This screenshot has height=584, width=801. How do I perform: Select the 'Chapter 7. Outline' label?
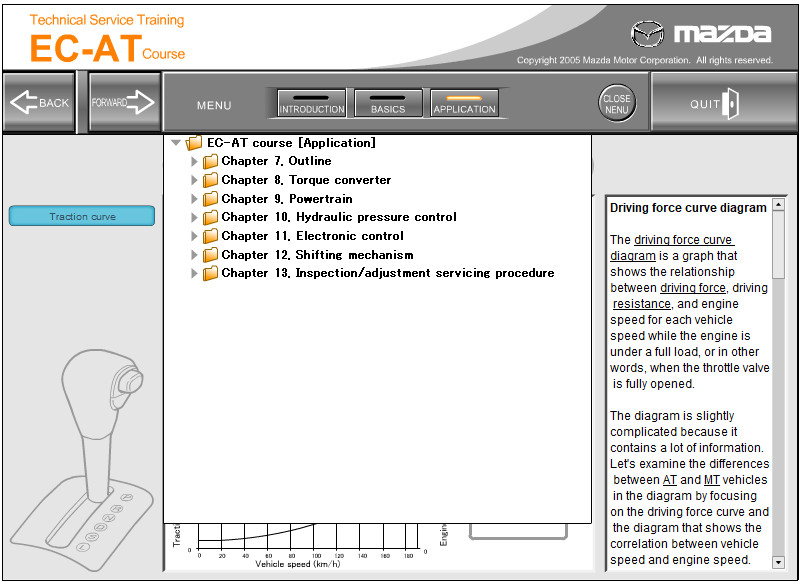tap(276, 161)
